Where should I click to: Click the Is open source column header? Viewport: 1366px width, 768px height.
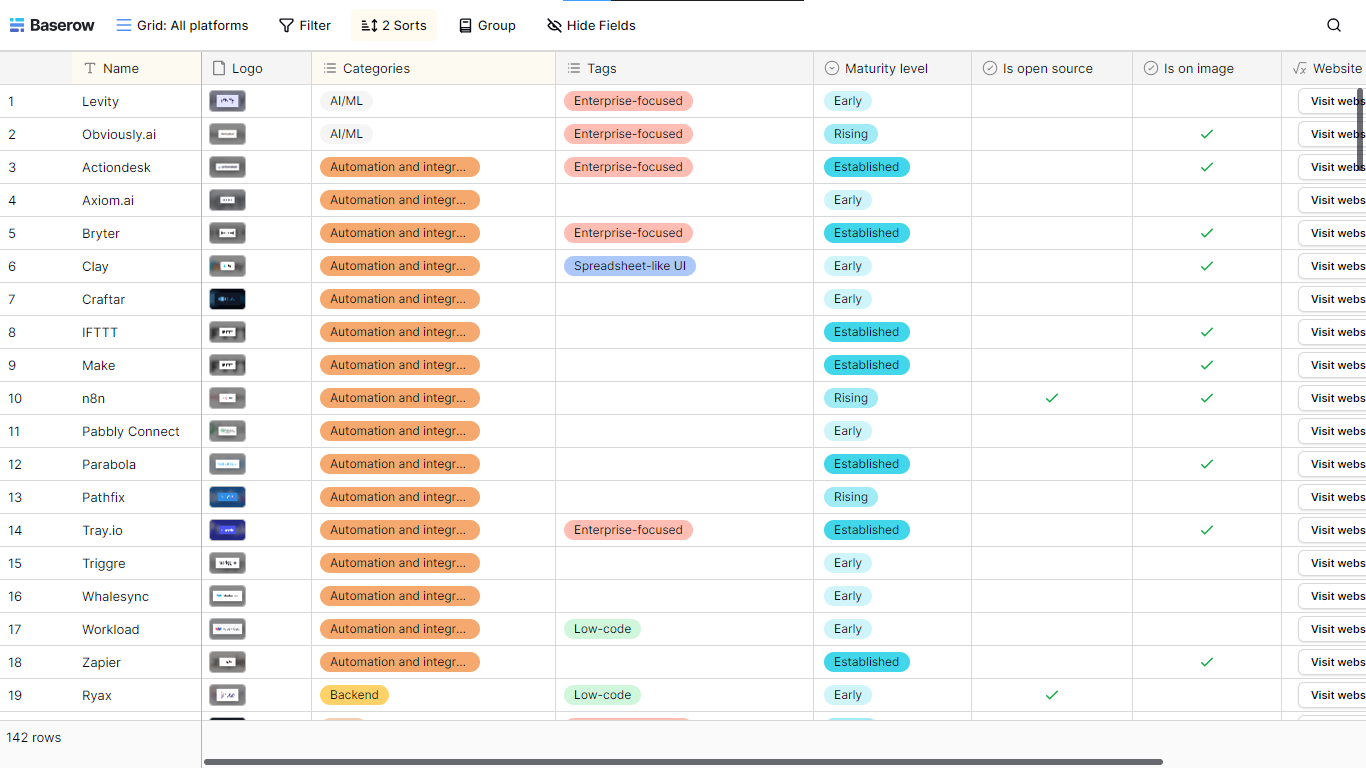[1052, 68]
